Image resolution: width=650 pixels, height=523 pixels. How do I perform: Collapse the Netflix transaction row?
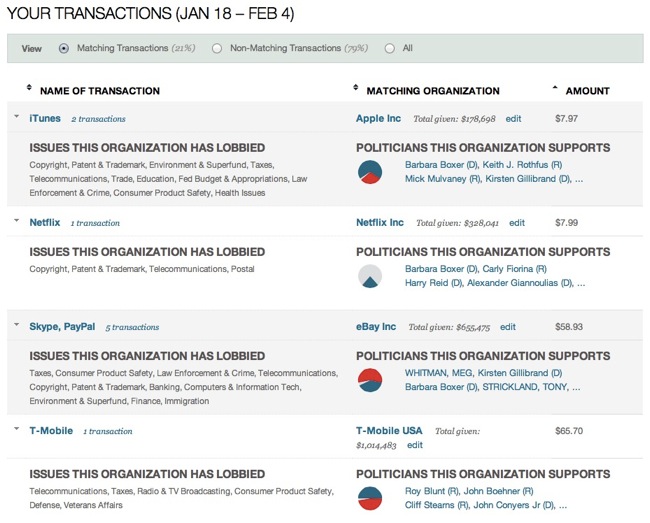(x=17, y=220)
